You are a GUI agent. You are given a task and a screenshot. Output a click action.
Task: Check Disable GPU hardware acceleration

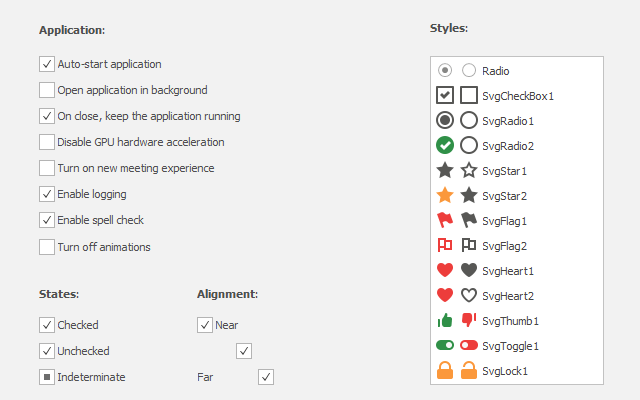click(47, 142)
